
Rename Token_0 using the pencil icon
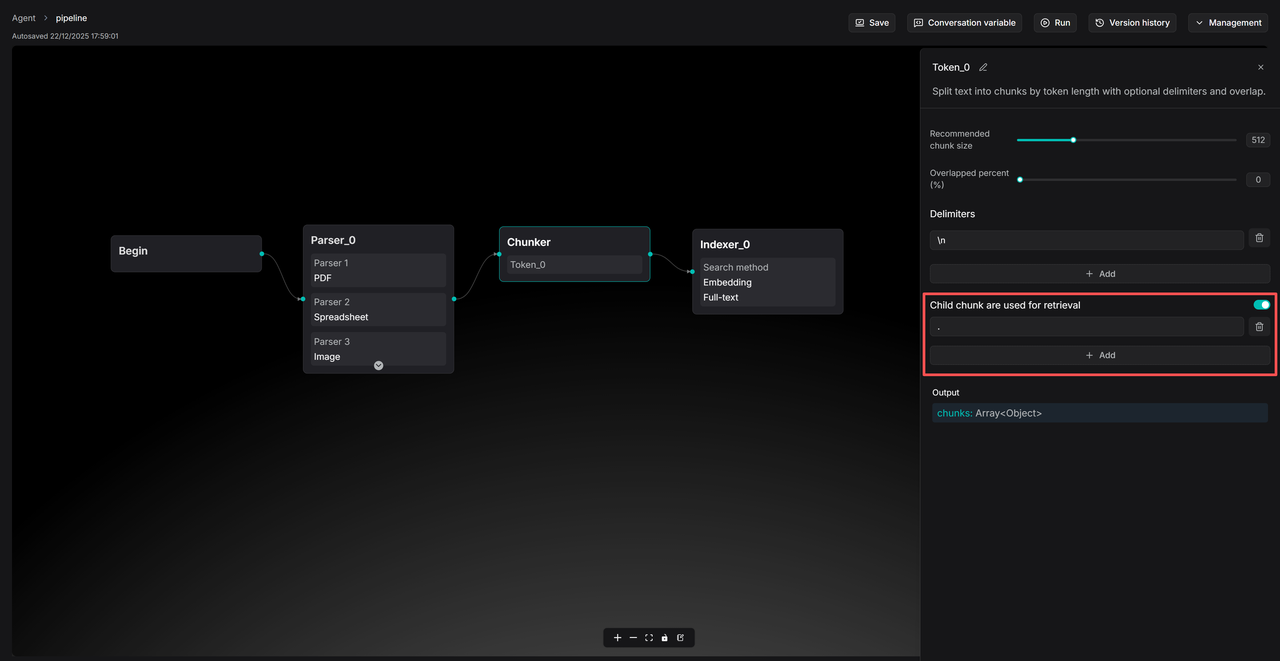[x=983, y=67]
